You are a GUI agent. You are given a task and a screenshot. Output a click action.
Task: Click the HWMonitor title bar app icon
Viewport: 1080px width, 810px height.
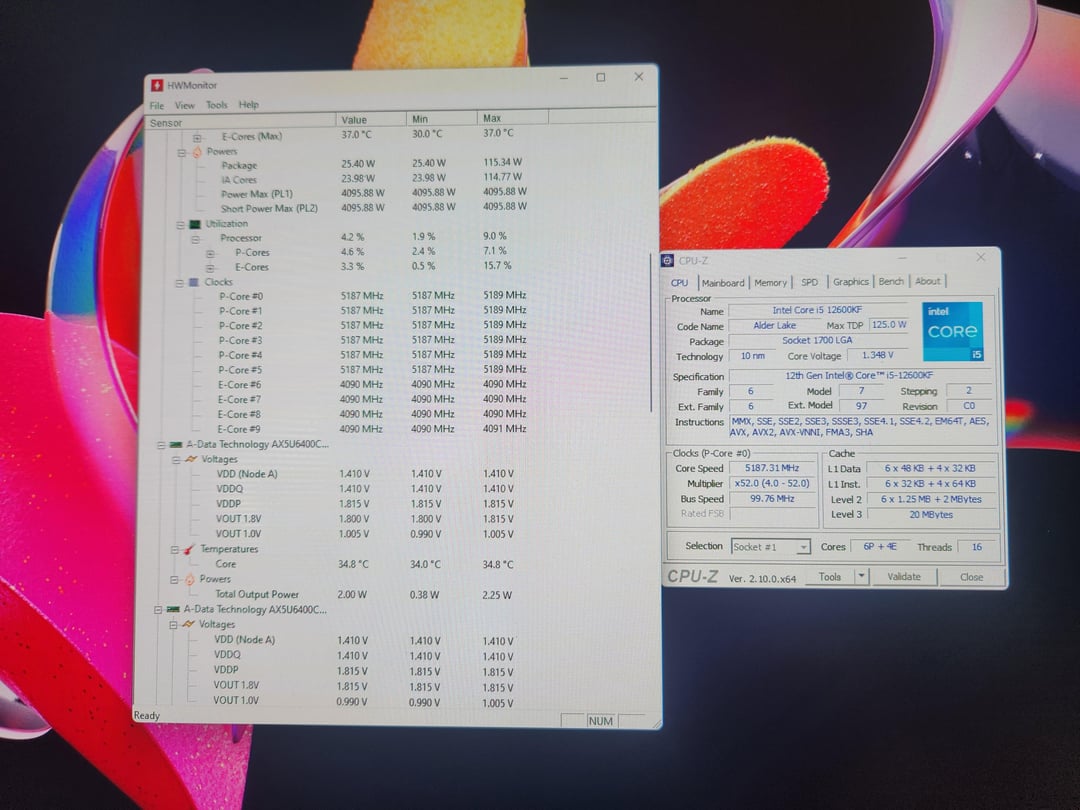point(157,85)
